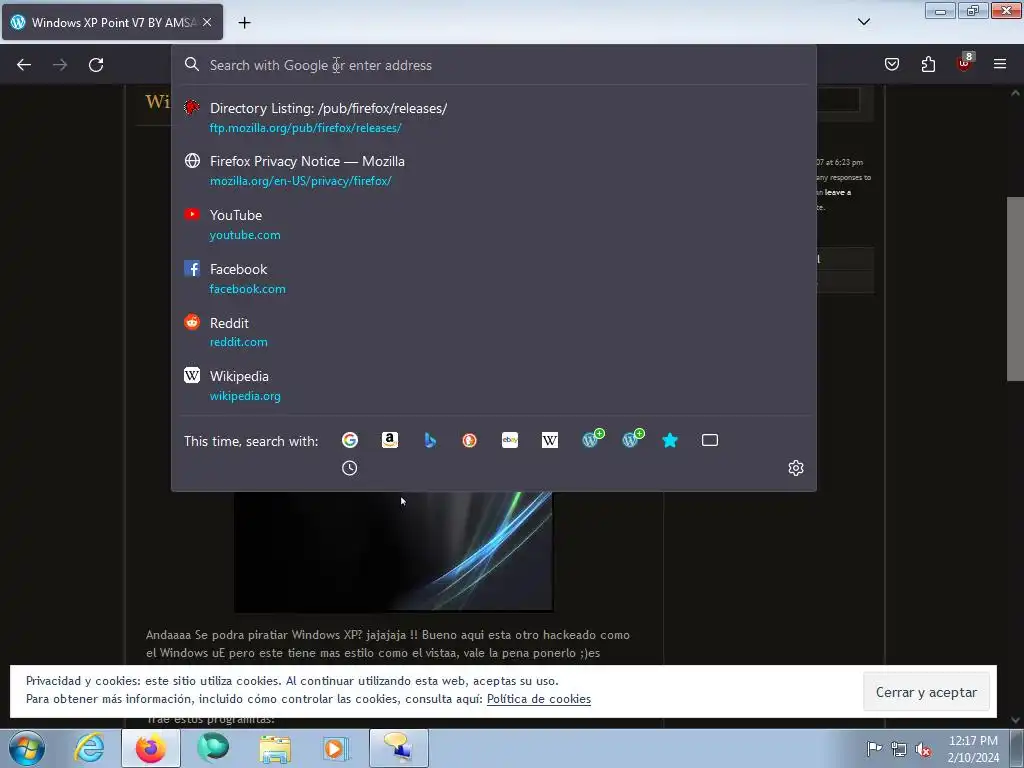Screen dimensions: 1024x768
Task: Go back to the previous page
Action: [24, 65]
